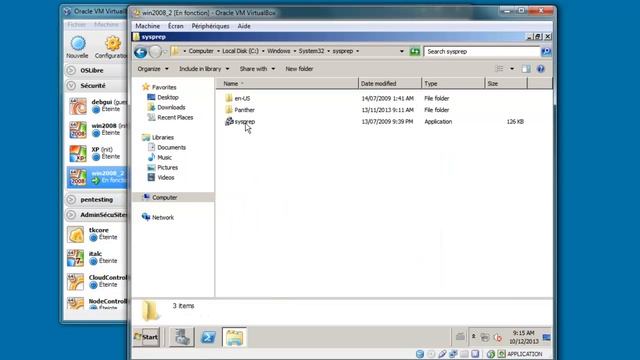The width and height of the screenshot is (640, 360).
Task: Click the green refresh button beside address bar
Action: [x=415, y=51]
